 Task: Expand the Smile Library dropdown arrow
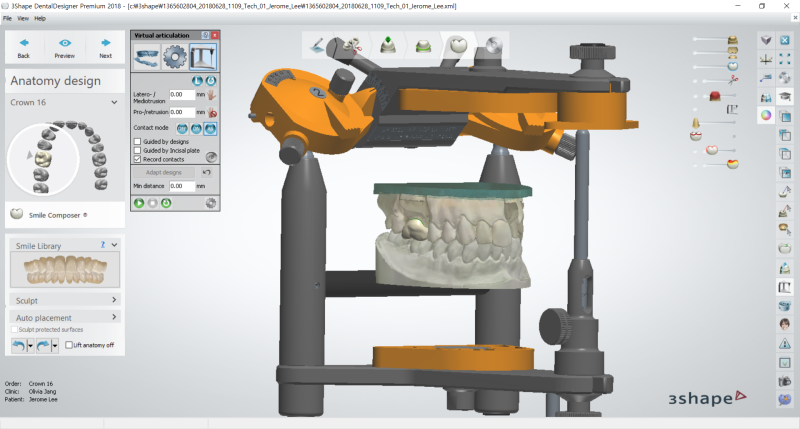pyautogui.click(x=114, y=245)
